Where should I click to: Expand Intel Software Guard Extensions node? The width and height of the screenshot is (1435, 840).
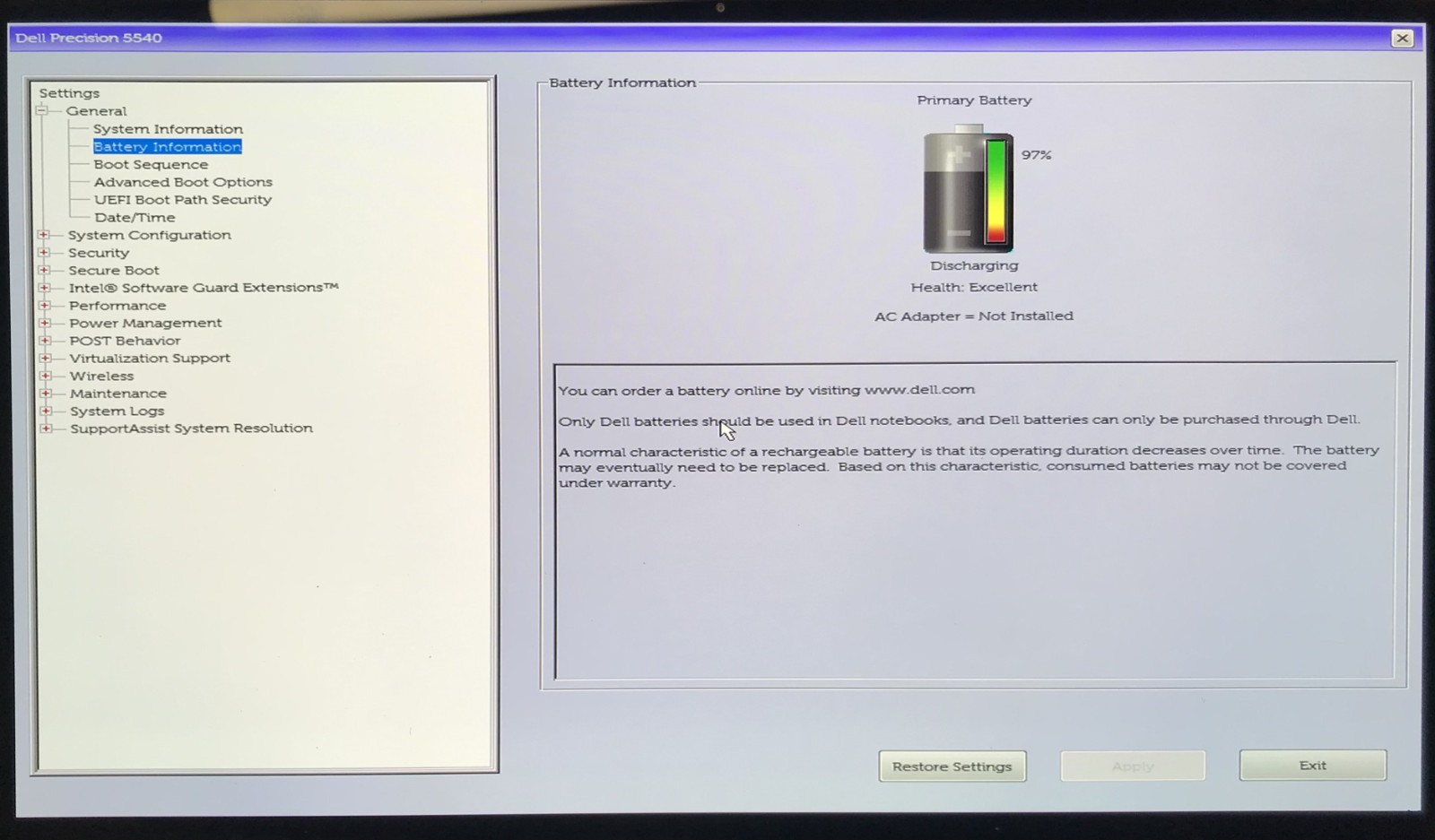(44, 288)
